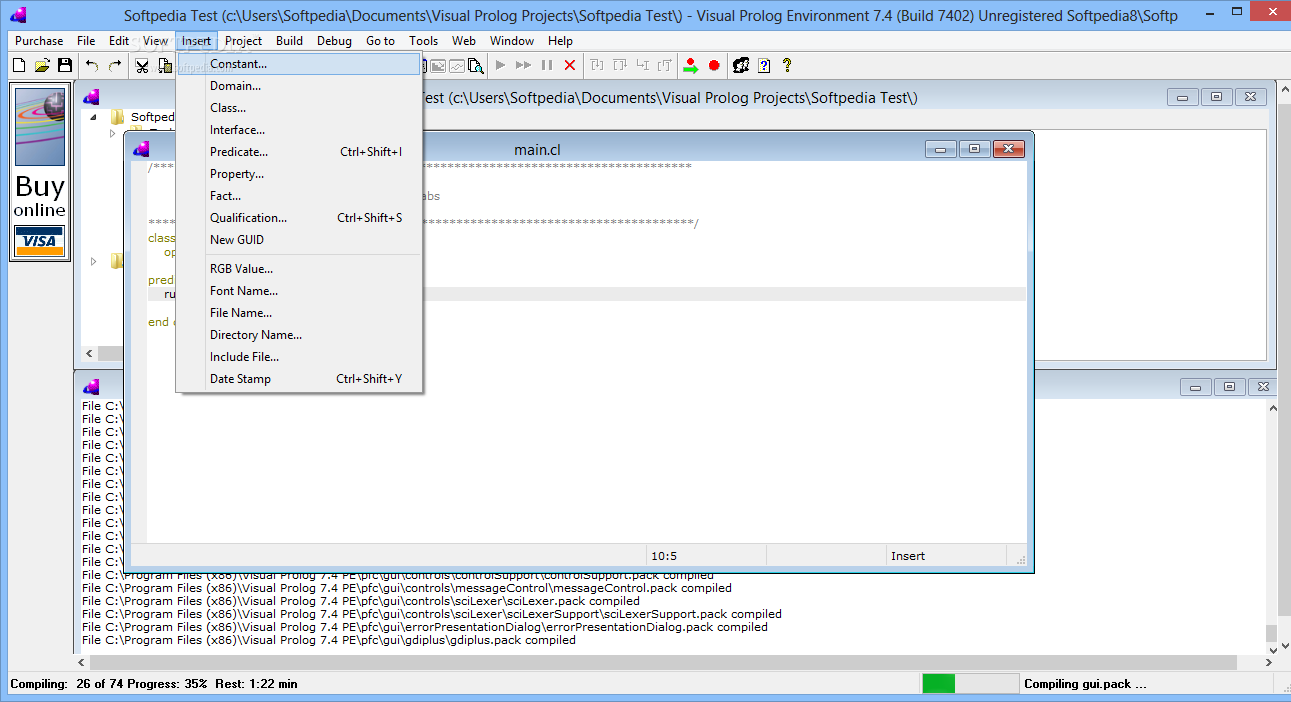Image resolution: width=1291 pixels, height=702 pixels.
Task: Select Class... from the Insert menu
Action: point(299,108)
